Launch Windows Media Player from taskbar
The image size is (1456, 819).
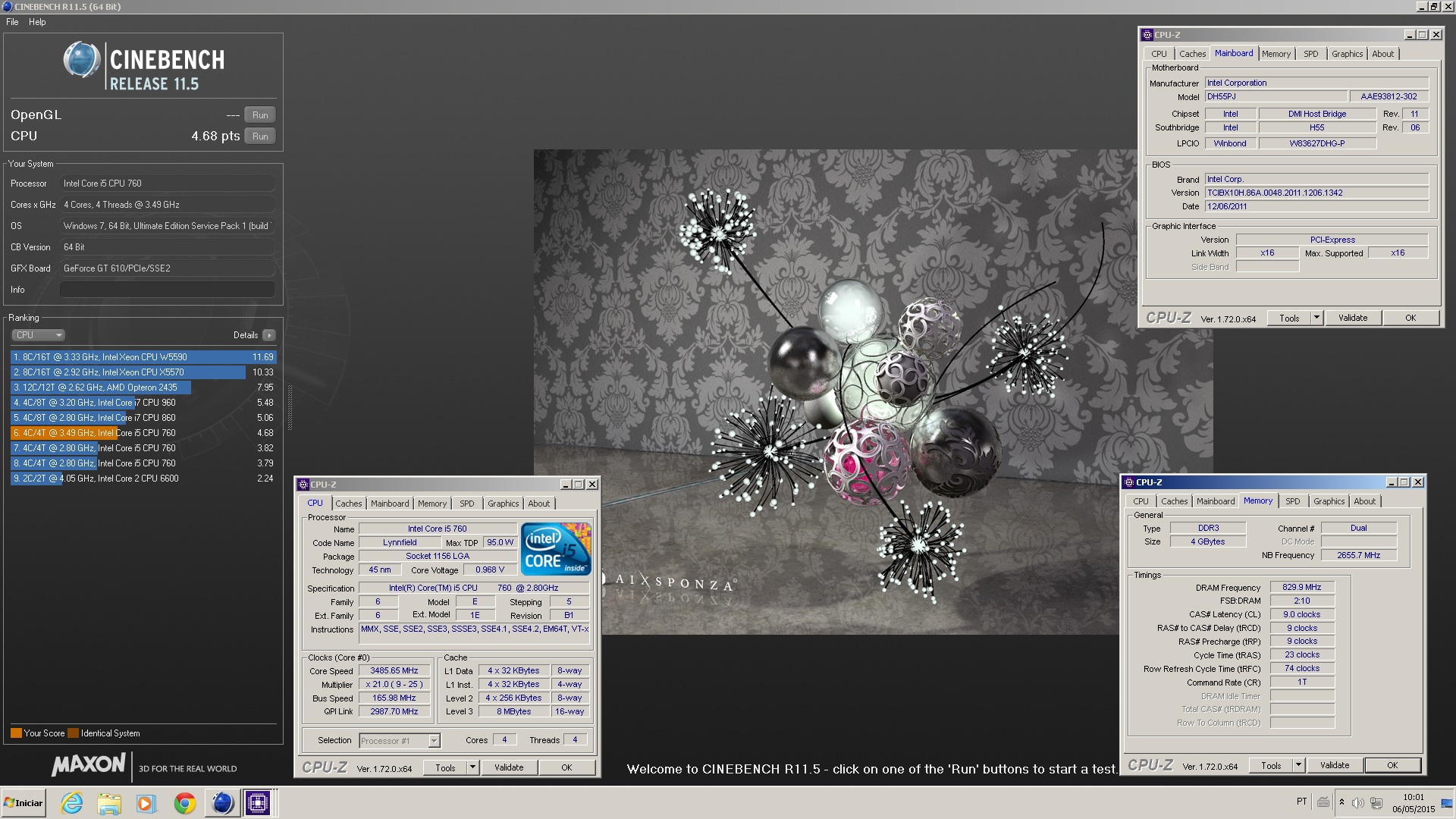click(x=146, y=803)
